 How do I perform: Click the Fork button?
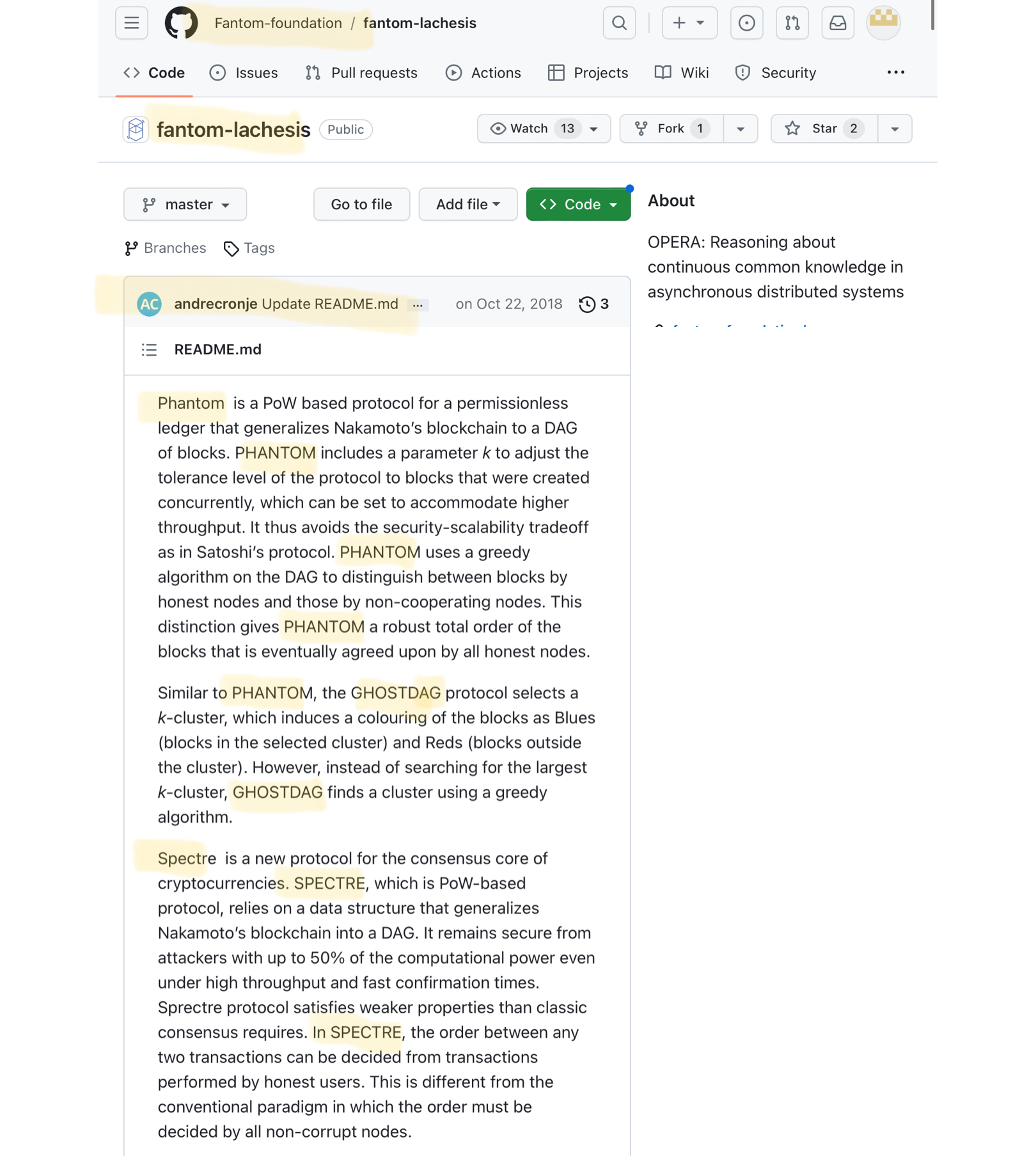pyautogui.click(x=671, y=129)
